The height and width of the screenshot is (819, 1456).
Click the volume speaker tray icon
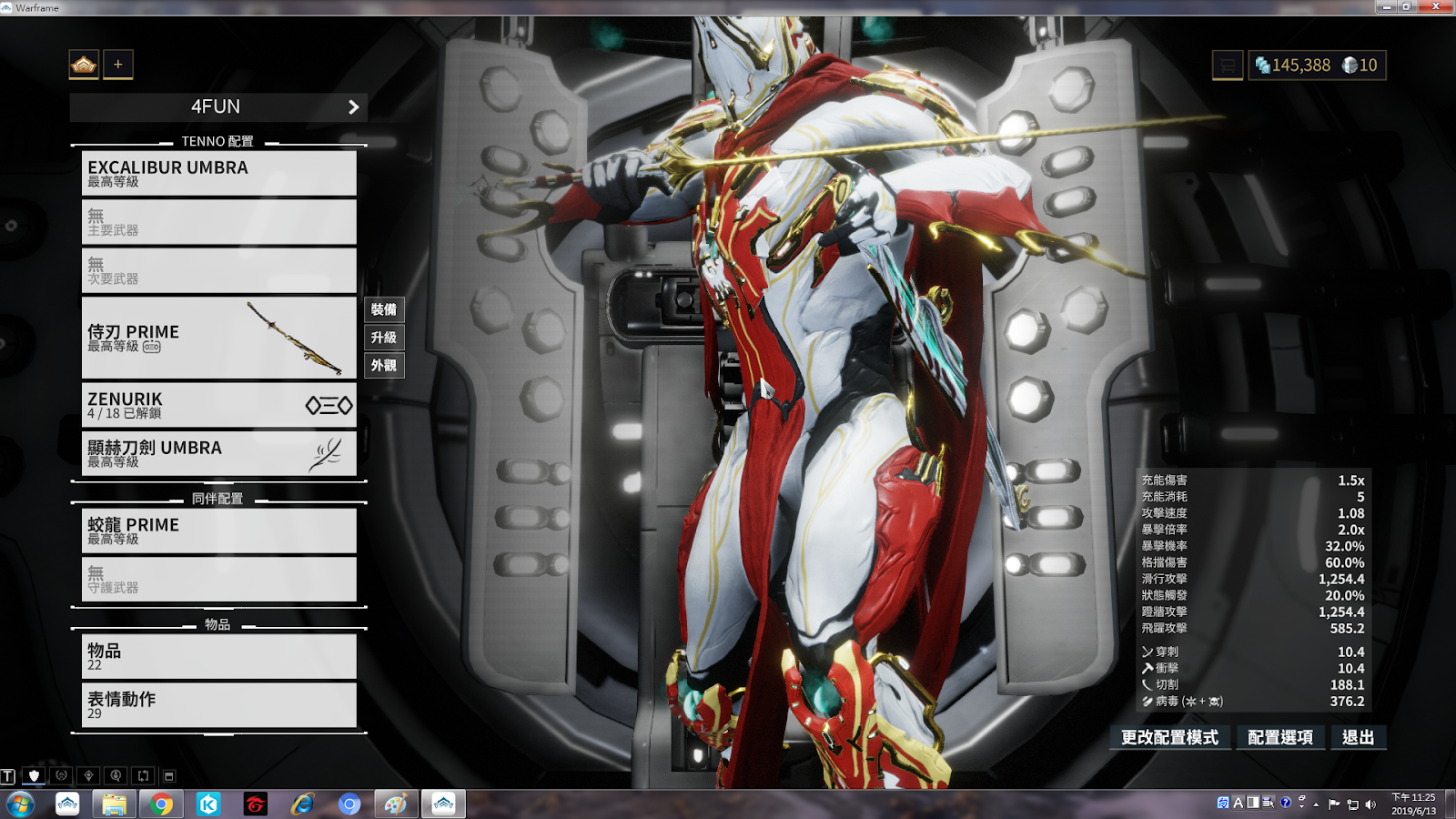(x=1370, y=804)
